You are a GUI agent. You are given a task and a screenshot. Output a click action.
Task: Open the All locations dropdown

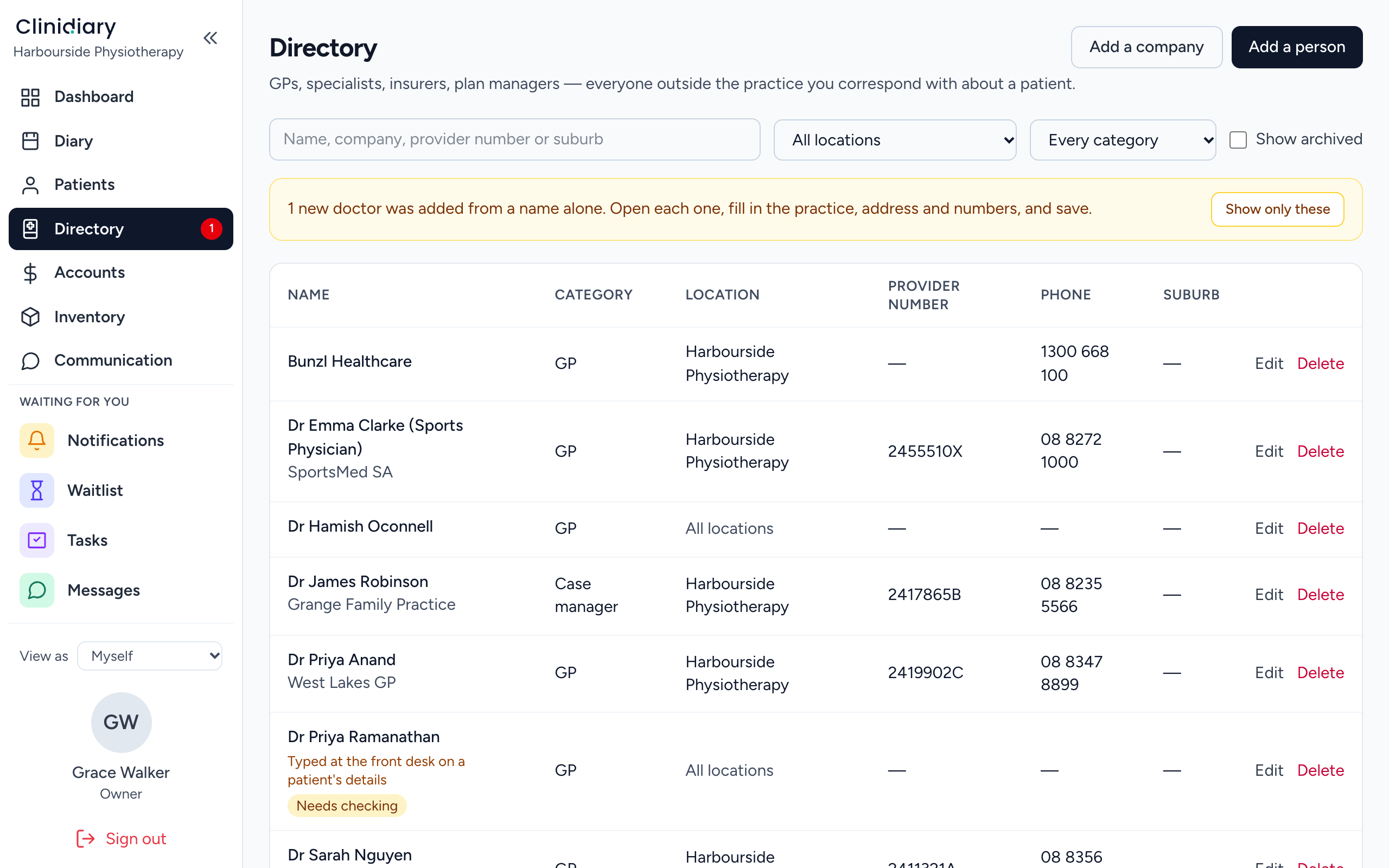tap(895, 139)
